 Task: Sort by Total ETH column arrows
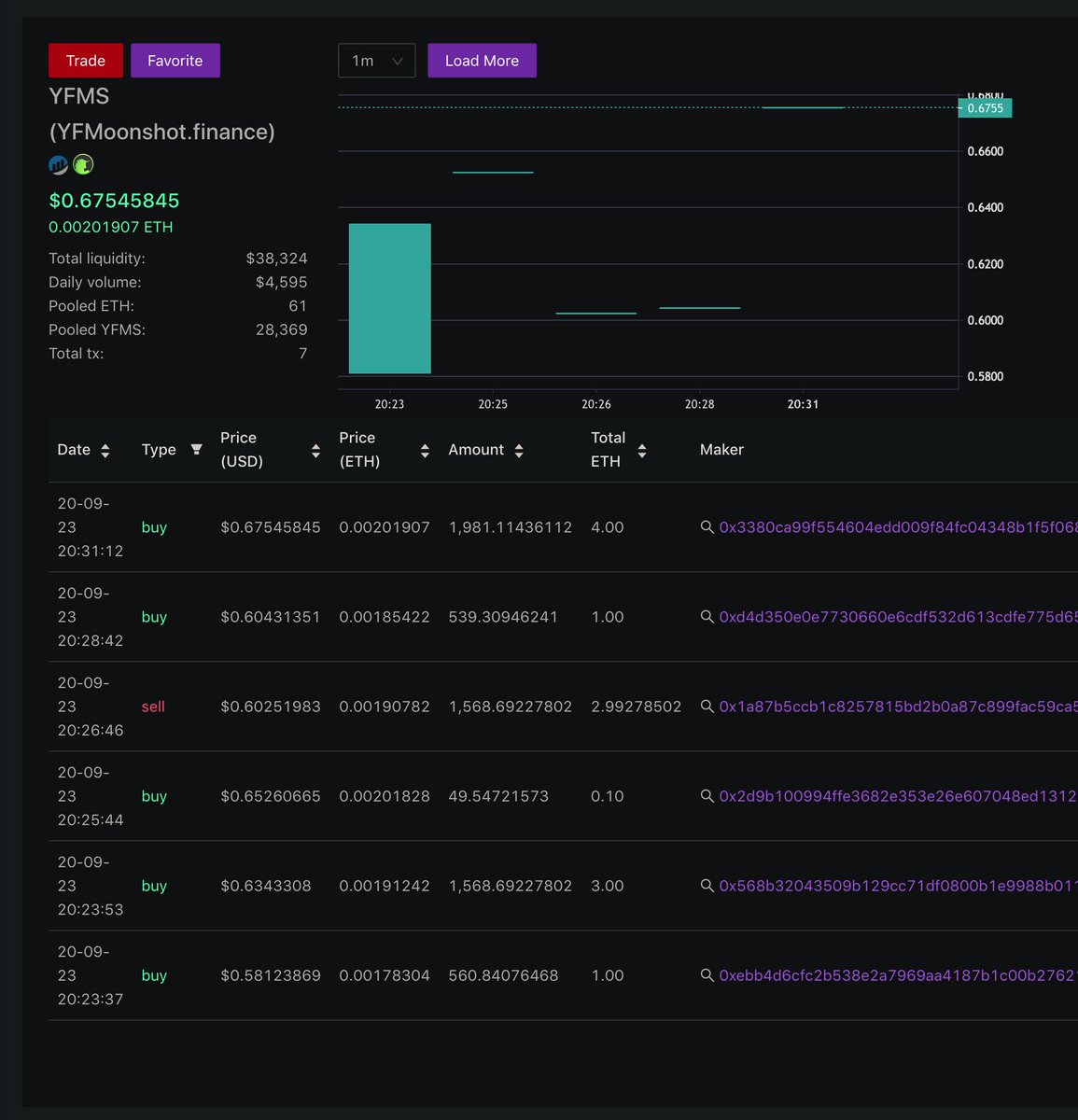642,451
